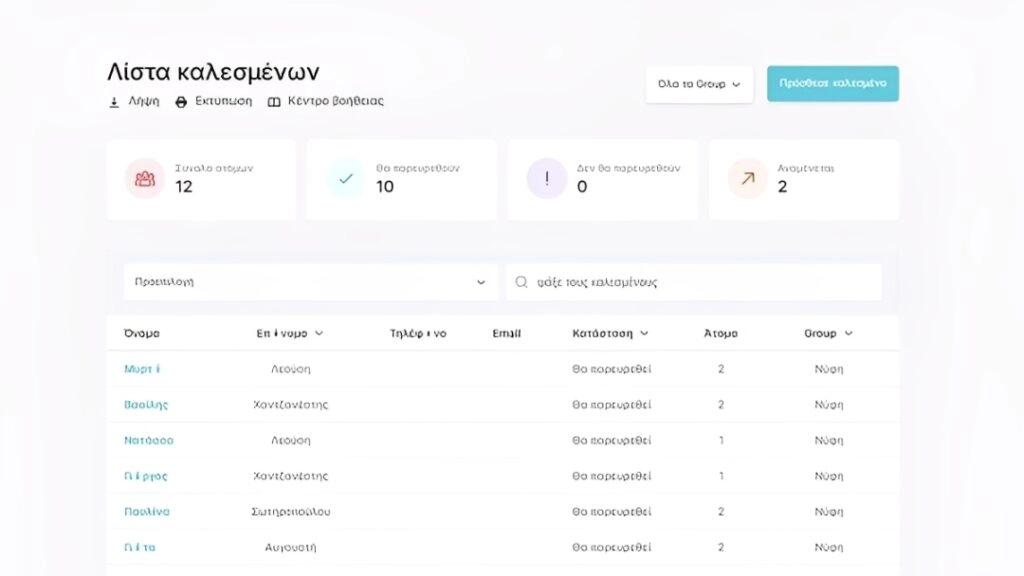1024x576 pixels.
Task: Click the arrow pending icon
Action: pyautogui.click(x=748, y=179)
